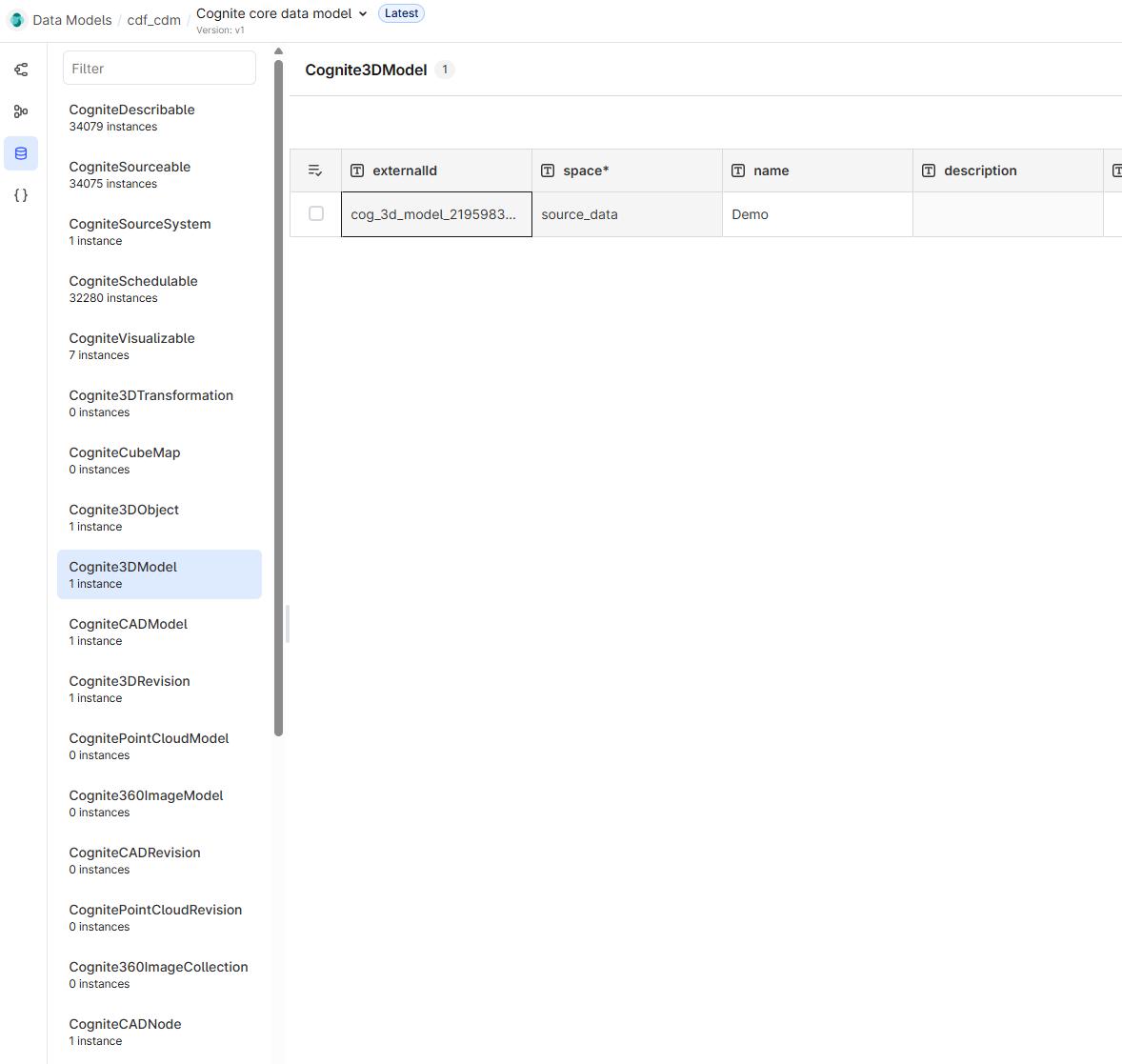This screenshot has width=1122, height=1064.
Task: Select CogniteSchedulable type
Action: tap(159, 289)
